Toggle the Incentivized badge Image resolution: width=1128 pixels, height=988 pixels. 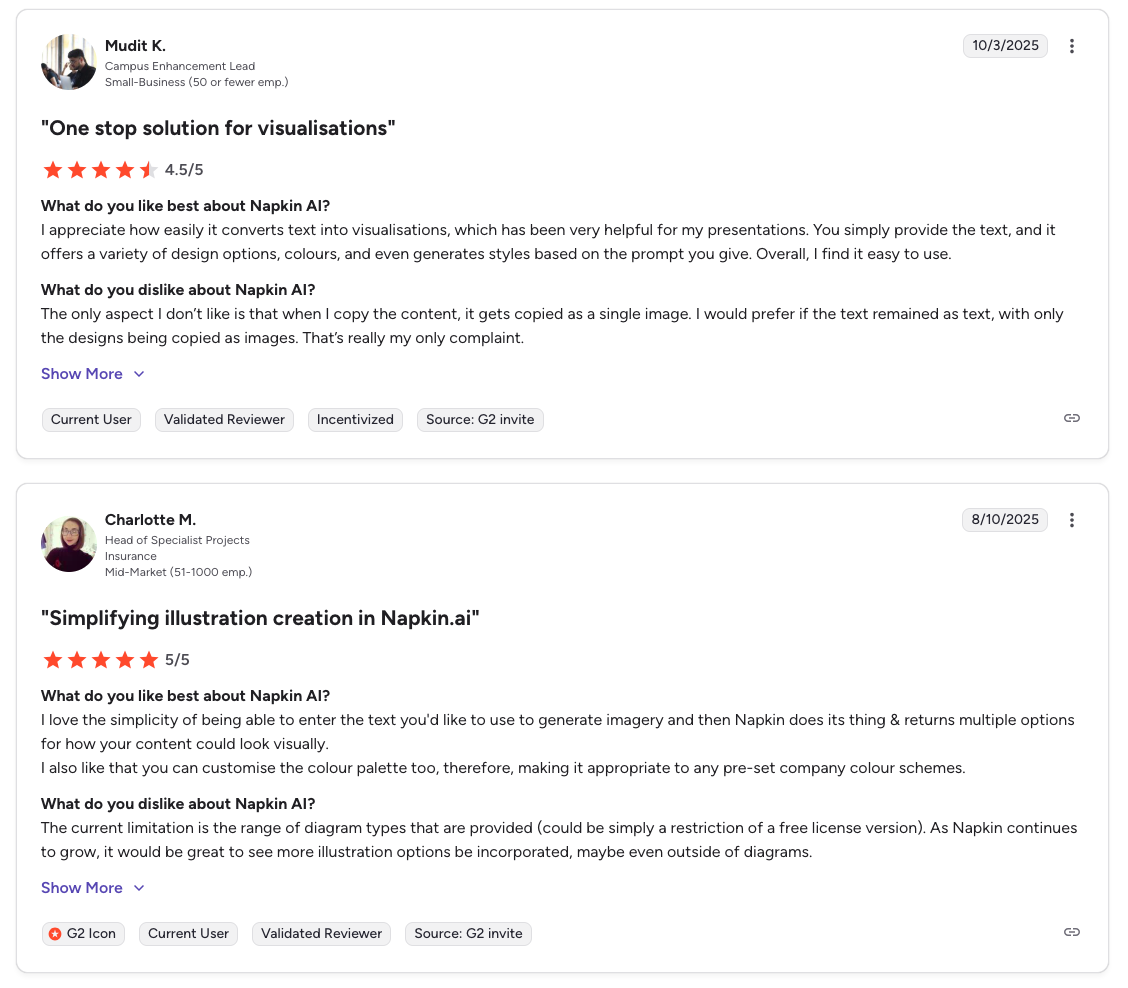pyautogui.click(x=355, y=419)
